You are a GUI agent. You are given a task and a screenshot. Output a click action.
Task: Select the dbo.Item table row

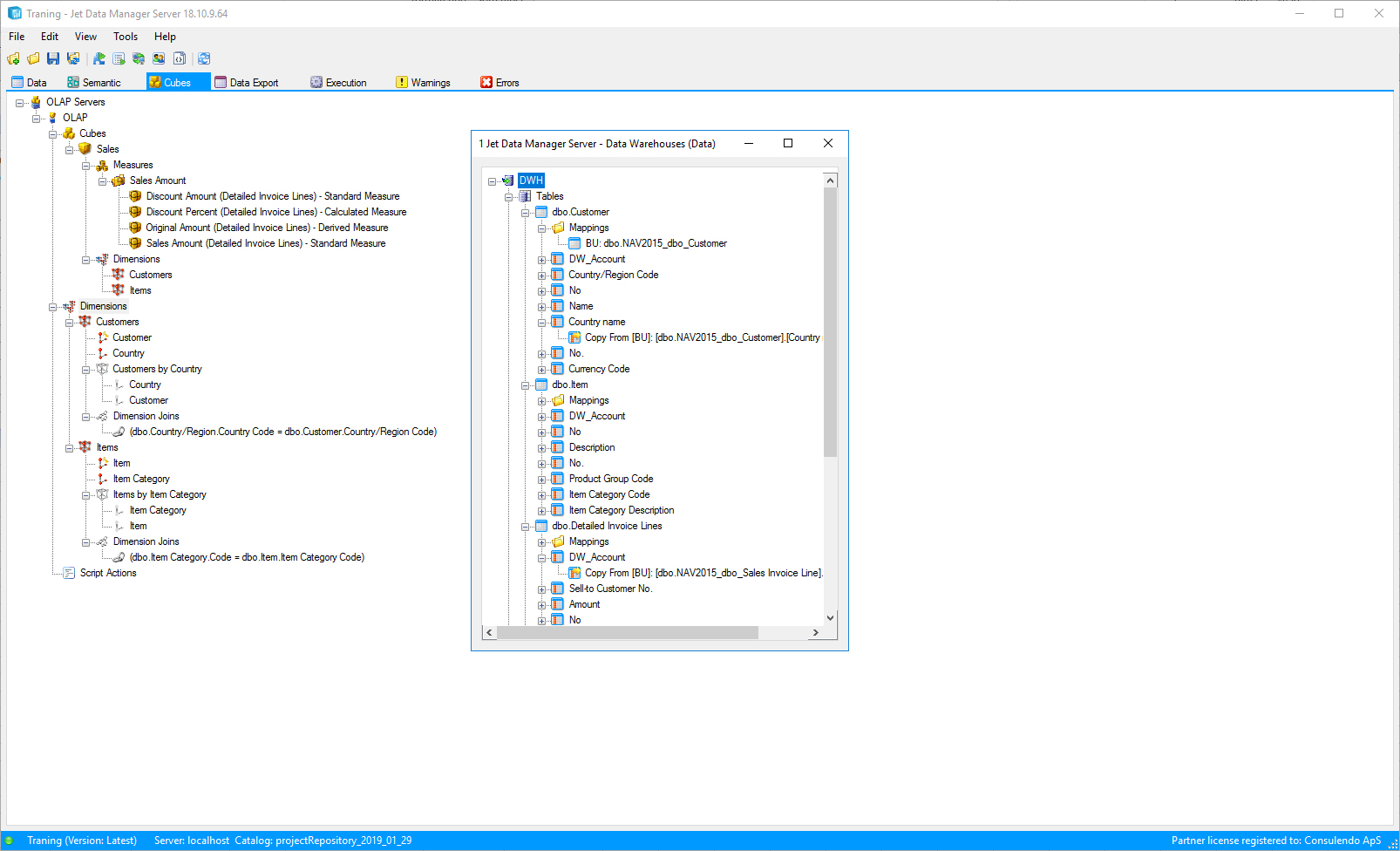[x=570, y=385]
